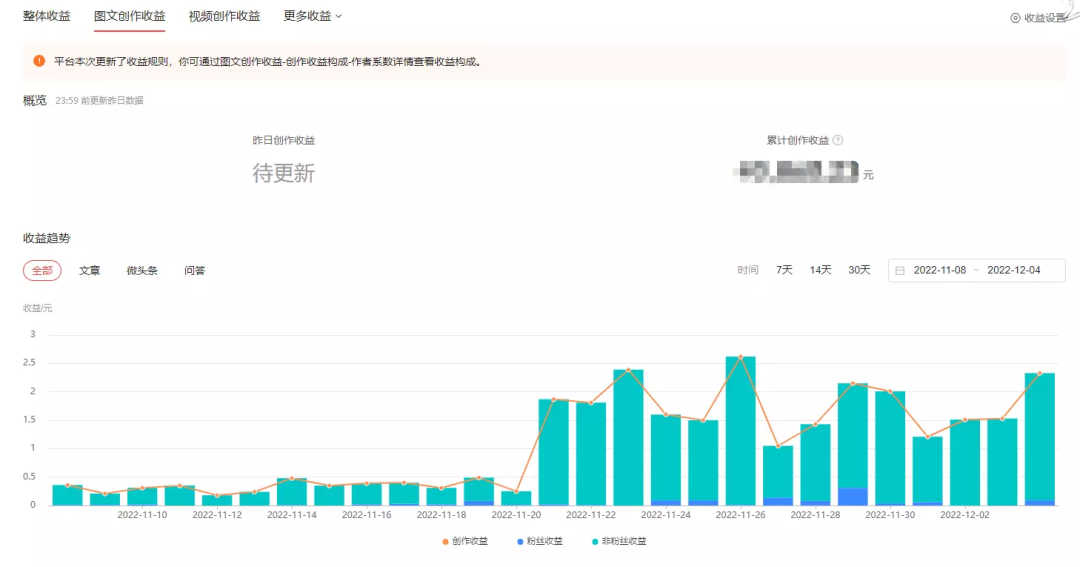The height and width of the screenshot is (567, 1080).
Task: Open the start date 2022-11-08 picker
Action: (939, 271)
